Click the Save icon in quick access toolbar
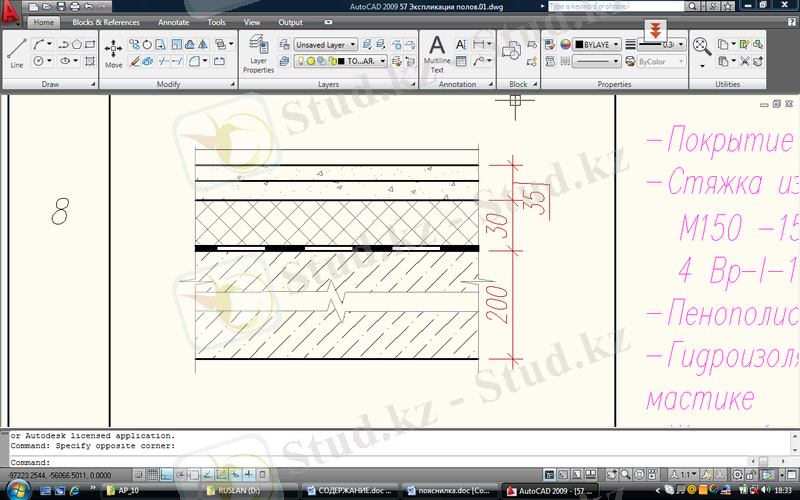The image size is (800, 500). click(x=60, y=7)
